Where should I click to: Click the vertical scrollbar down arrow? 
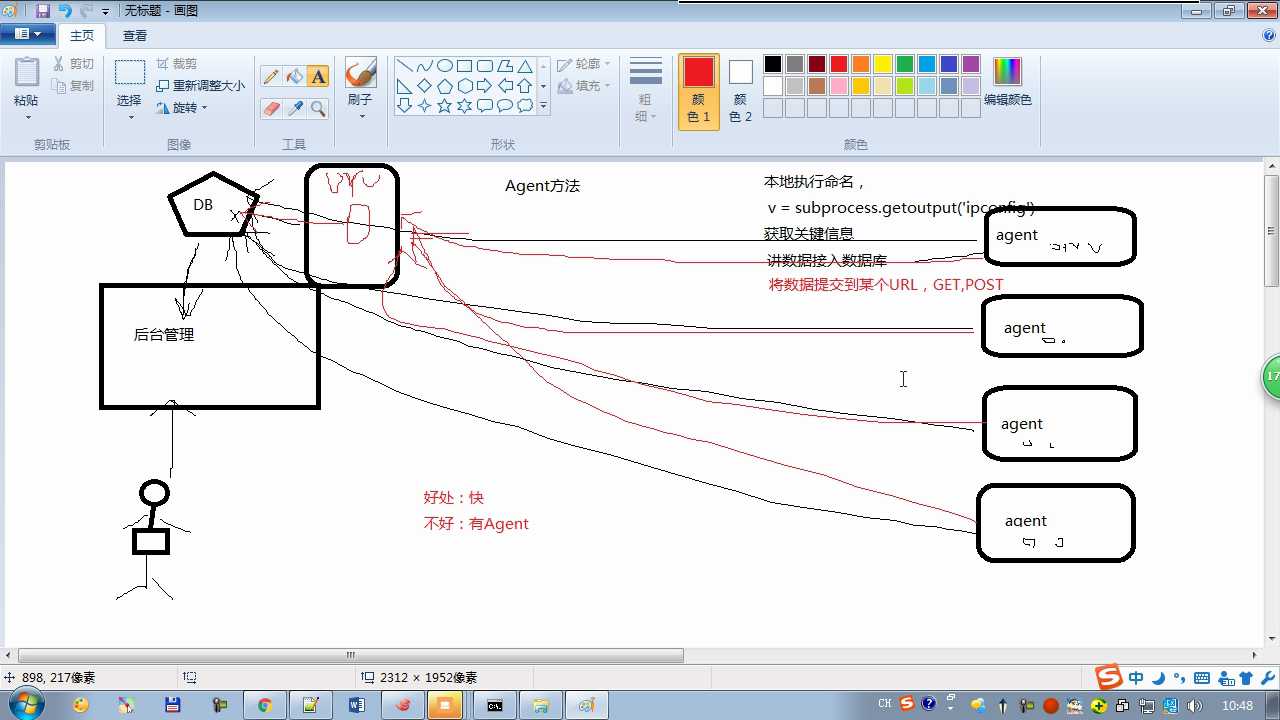click(1272, 638)
